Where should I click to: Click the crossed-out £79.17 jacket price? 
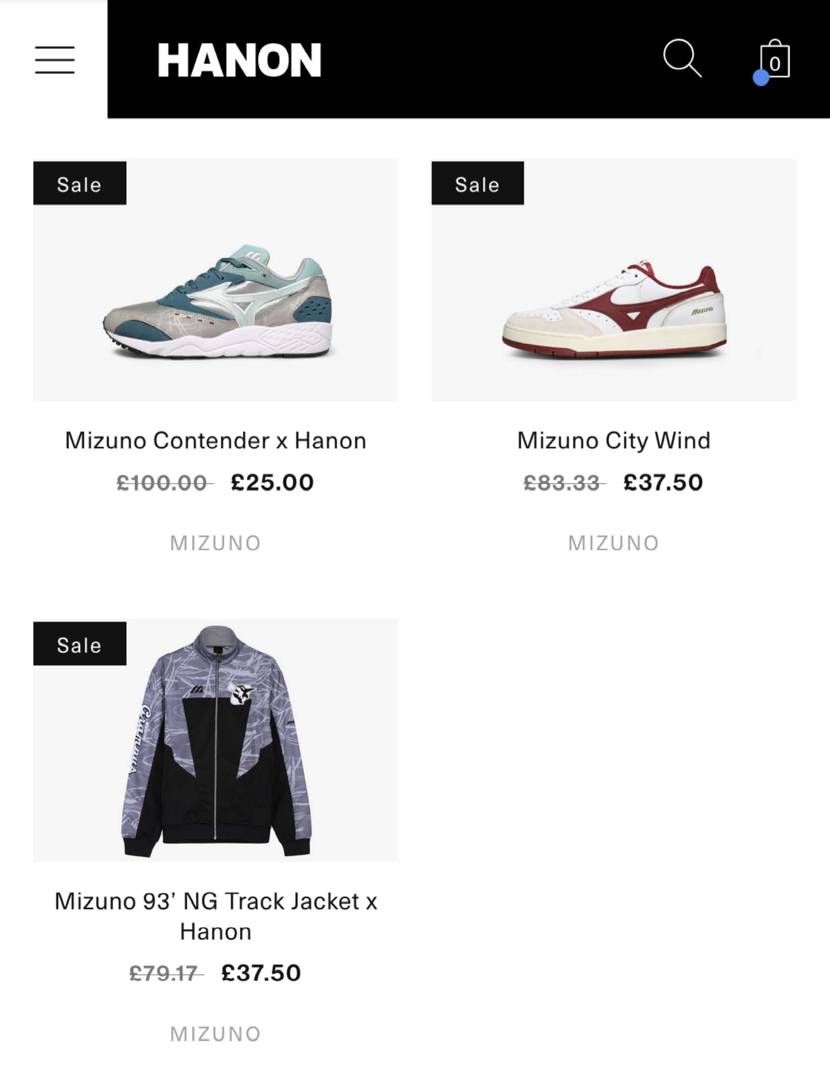click(x=165, y=974)
